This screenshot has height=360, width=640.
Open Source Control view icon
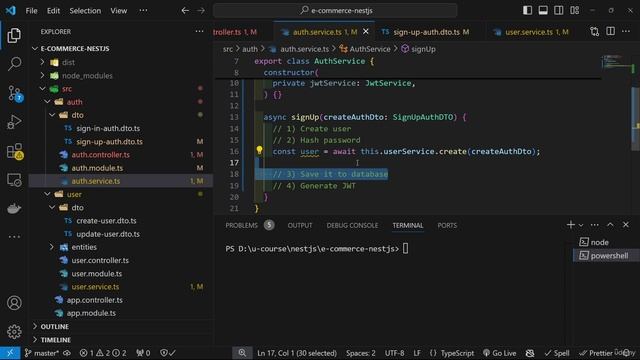[15, 93]
